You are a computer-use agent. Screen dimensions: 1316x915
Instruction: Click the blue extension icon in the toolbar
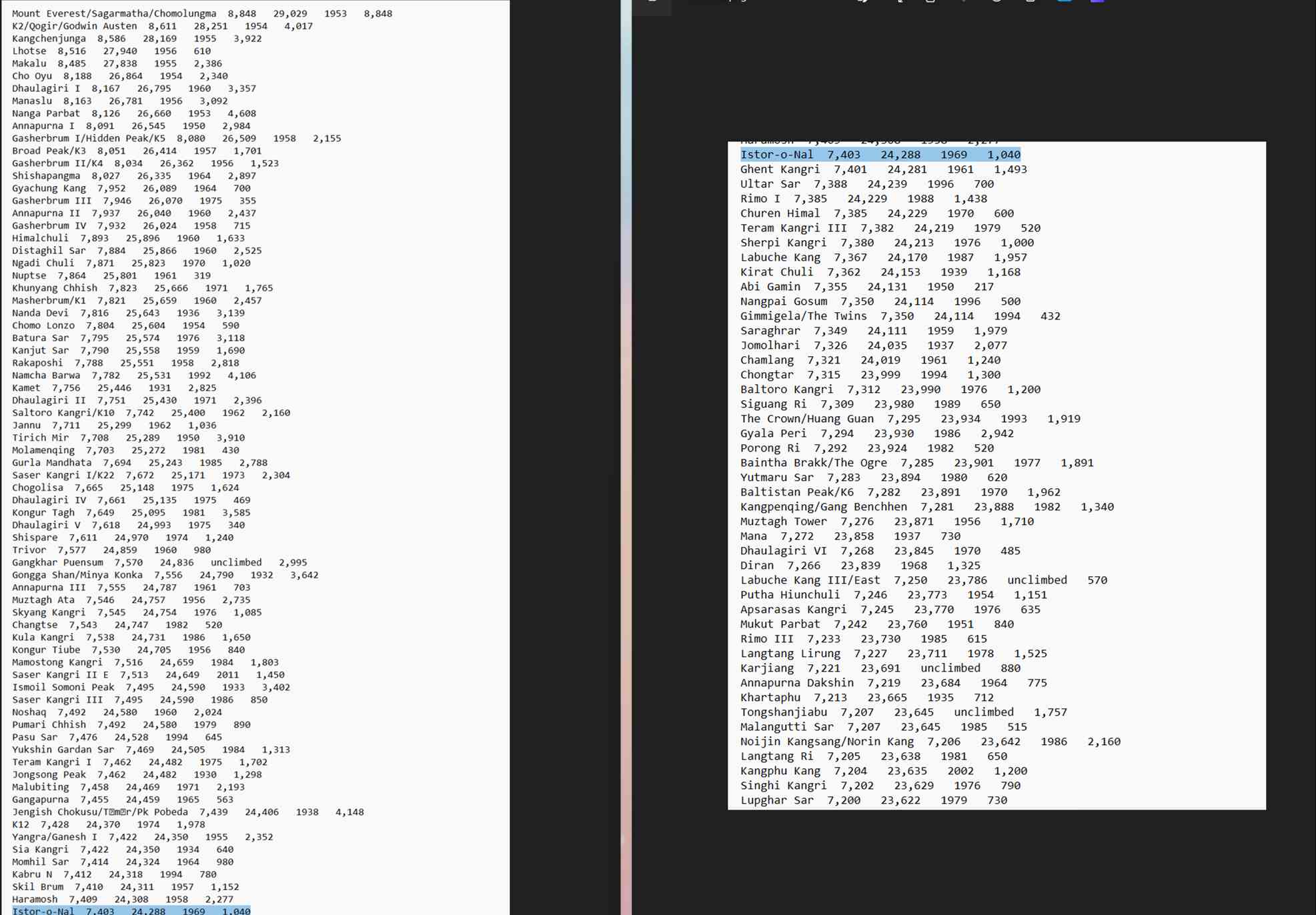coord(1065,4)
